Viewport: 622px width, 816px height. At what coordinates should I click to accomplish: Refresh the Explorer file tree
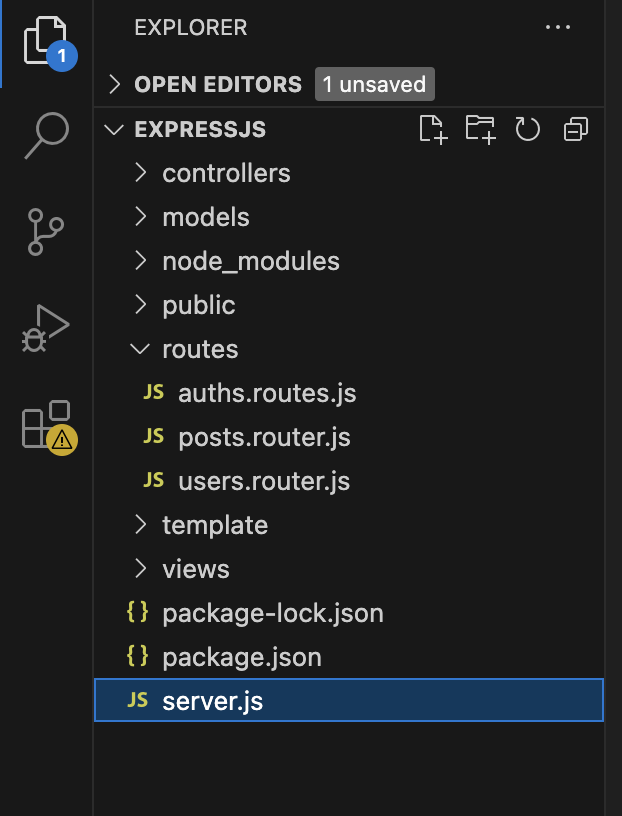528,129
